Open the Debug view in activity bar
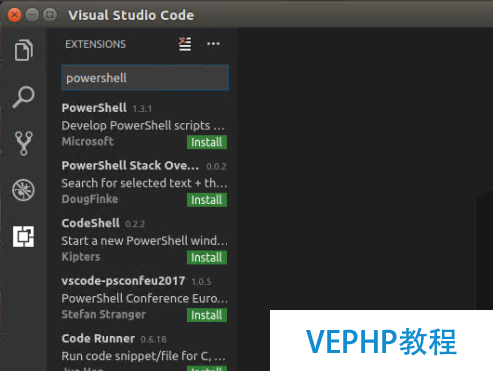The image size is (493, 371). [x=23, y=190]
